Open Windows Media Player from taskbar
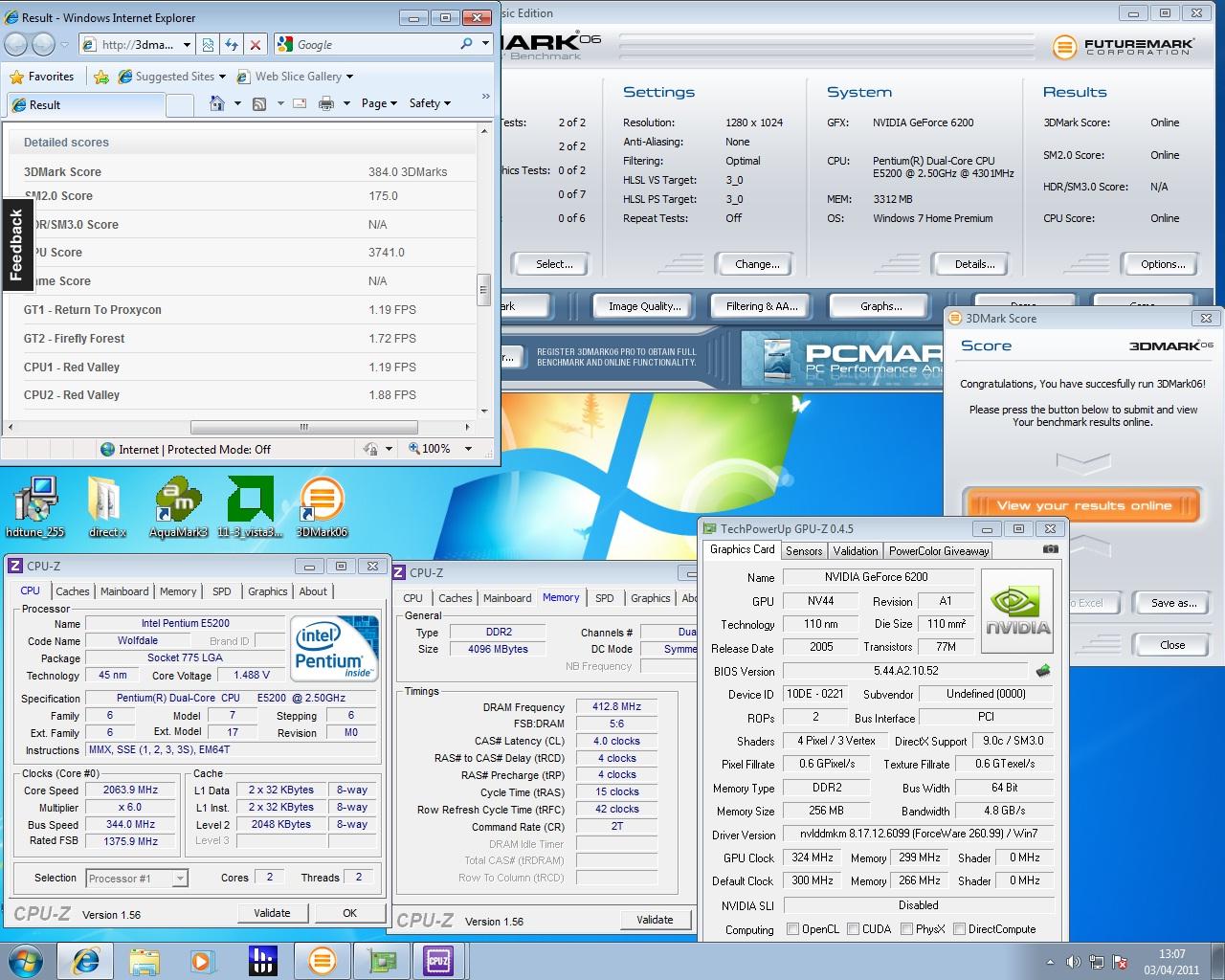This screenshot has height=980, width=1225. (x=202, y=961)
